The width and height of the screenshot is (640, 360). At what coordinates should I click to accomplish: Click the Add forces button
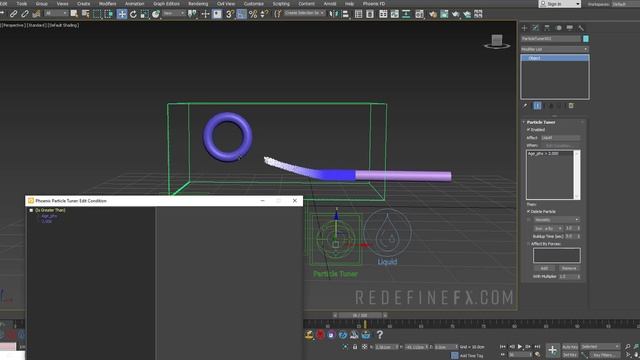544,268
